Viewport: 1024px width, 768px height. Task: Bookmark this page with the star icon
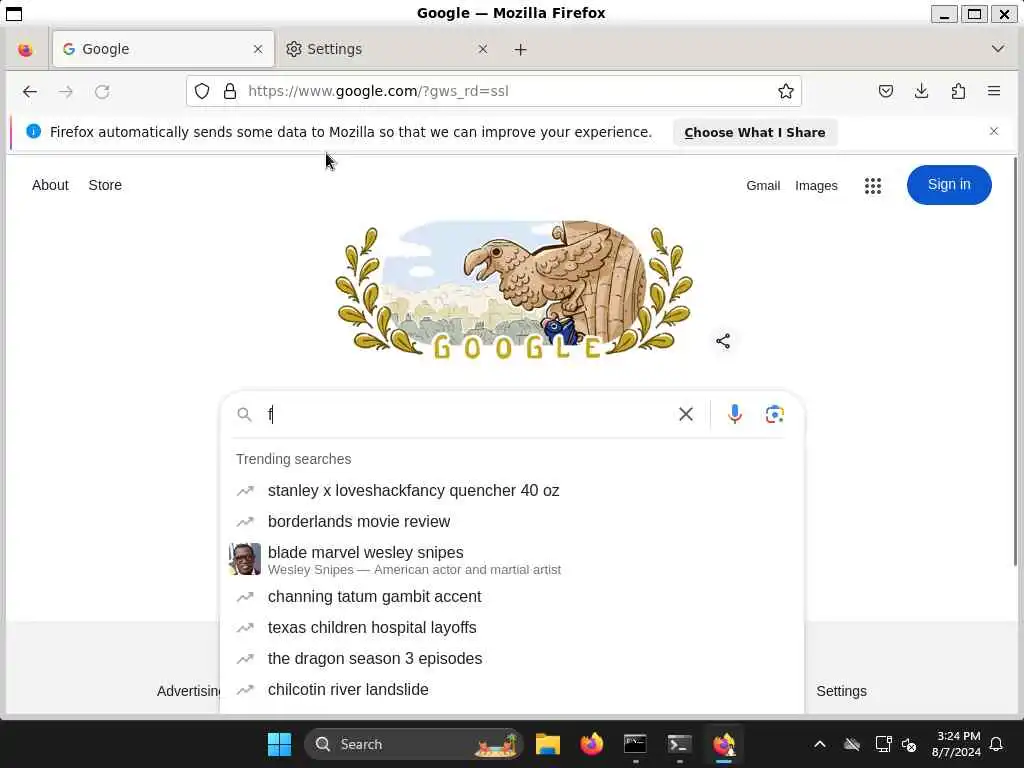click(786, 91)
